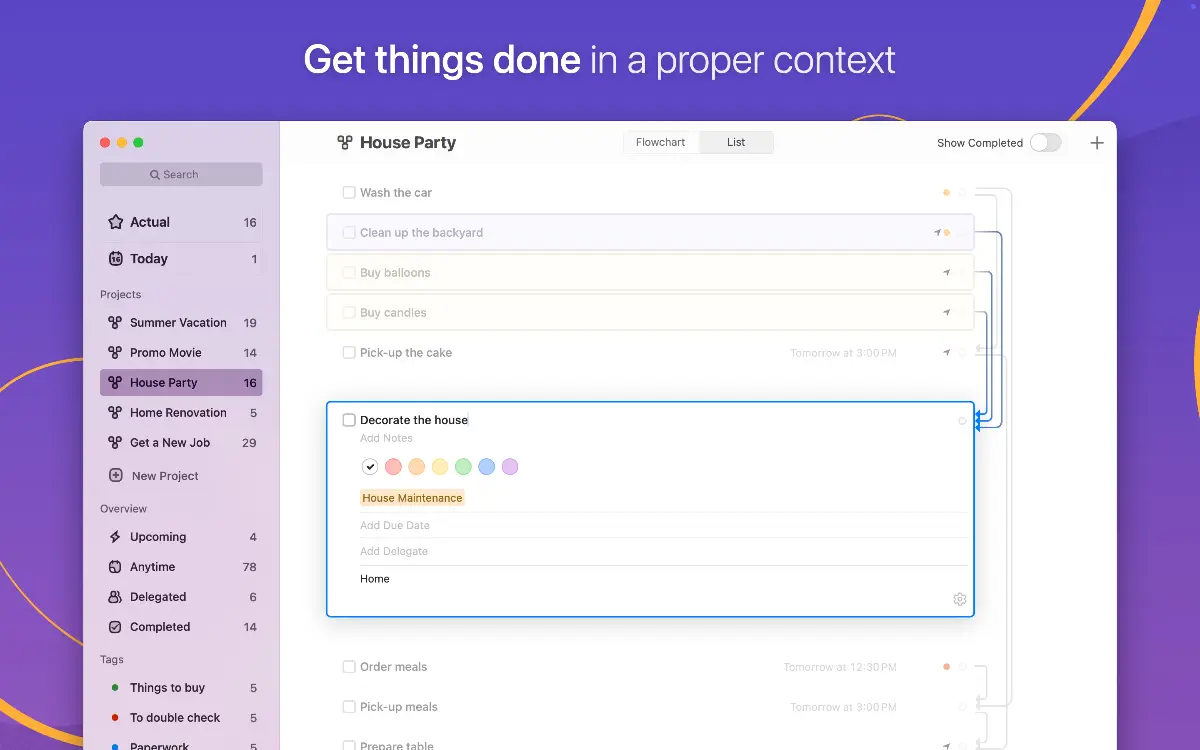The height and width of the screenshot is (750, 1200).
Task: Toggle the Show Completed switch
Action: click(1045, 143)
